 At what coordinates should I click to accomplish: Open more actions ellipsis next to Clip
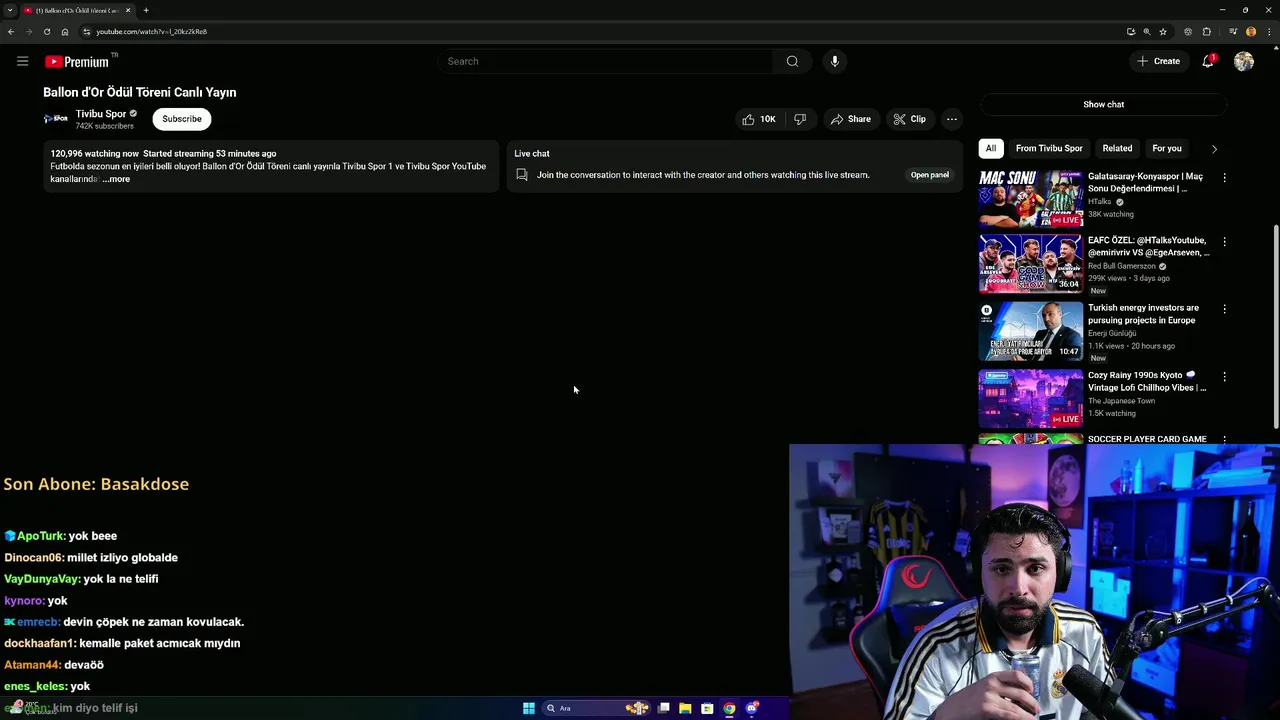[x=952, y=119]
